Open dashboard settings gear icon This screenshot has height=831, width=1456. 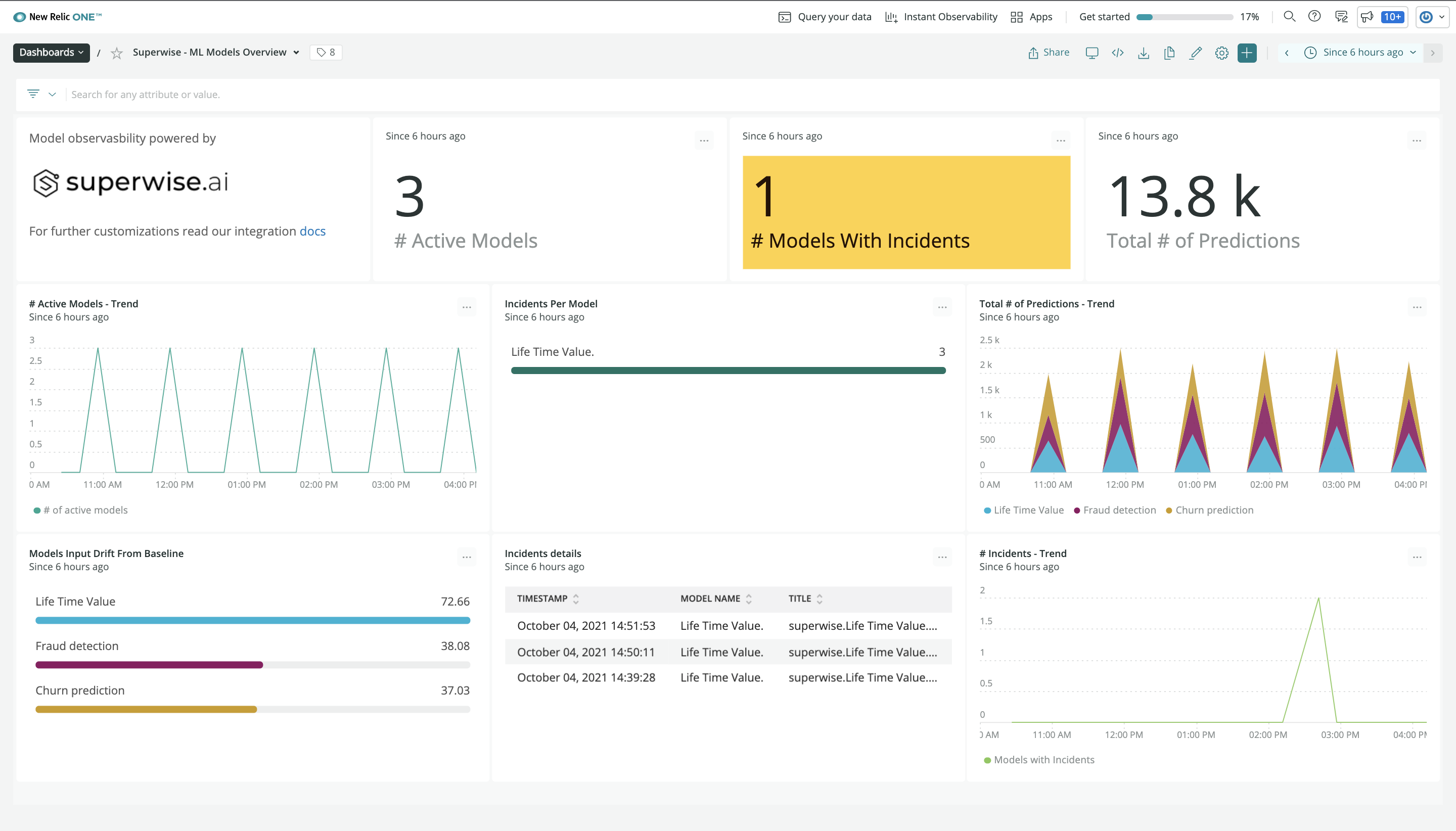tap(1221, 53)
